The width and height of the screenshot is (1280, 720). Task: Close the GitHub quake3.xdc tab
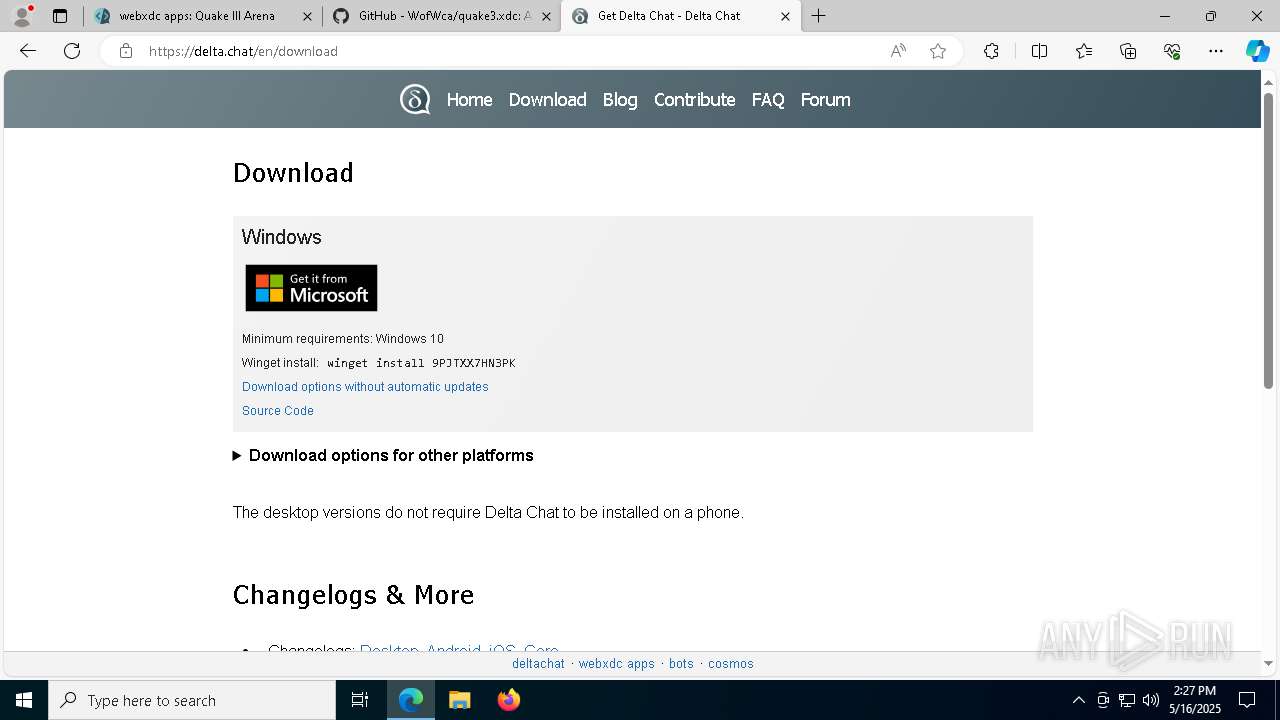[x=546, y=16]
